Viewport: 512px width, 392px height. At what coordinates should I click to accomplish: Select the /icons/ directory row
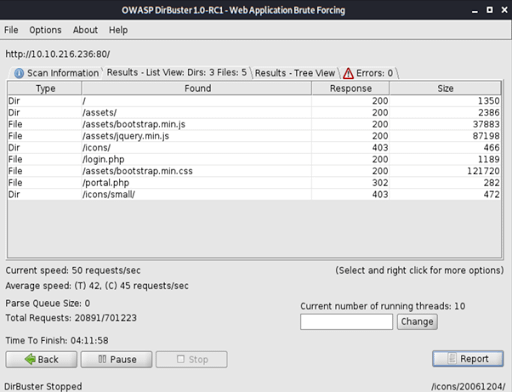pyautogui.click(x=254, y=148)
